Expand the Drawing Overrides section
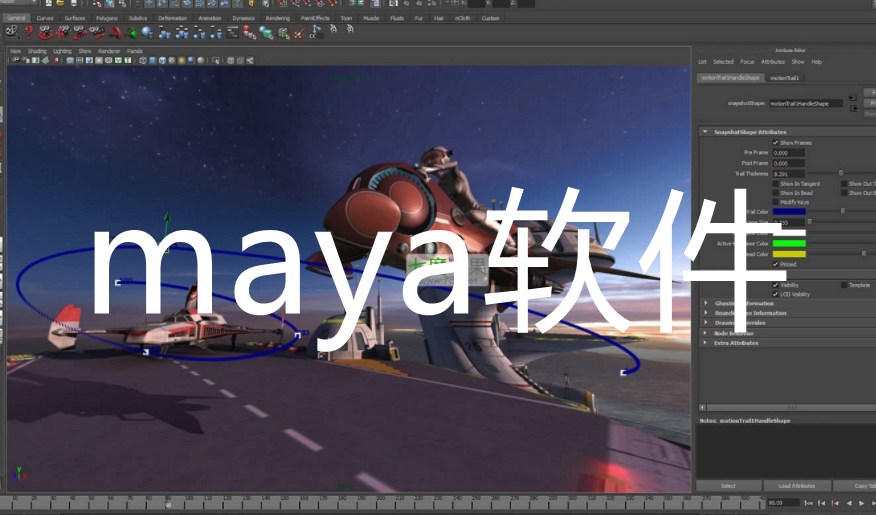The width and height of the screenshot is (876, 515). 706,323
